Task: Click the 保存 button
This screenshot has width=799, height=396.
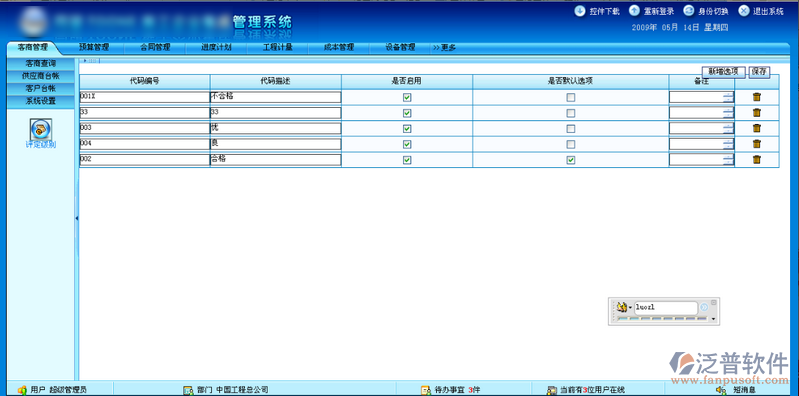Action: 759,72
